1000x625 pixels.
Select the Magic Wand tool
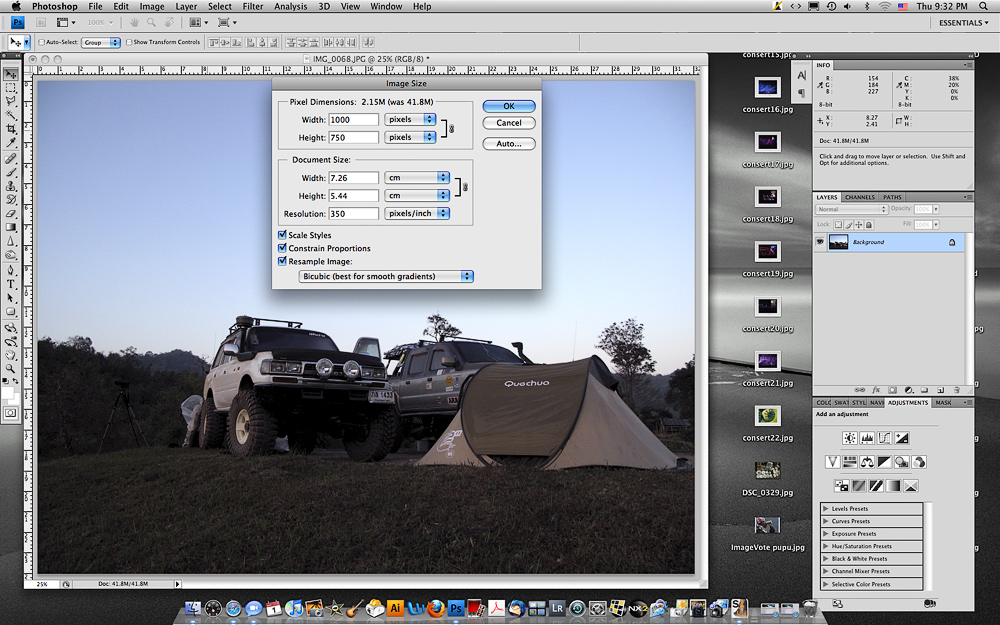(10, 115)
